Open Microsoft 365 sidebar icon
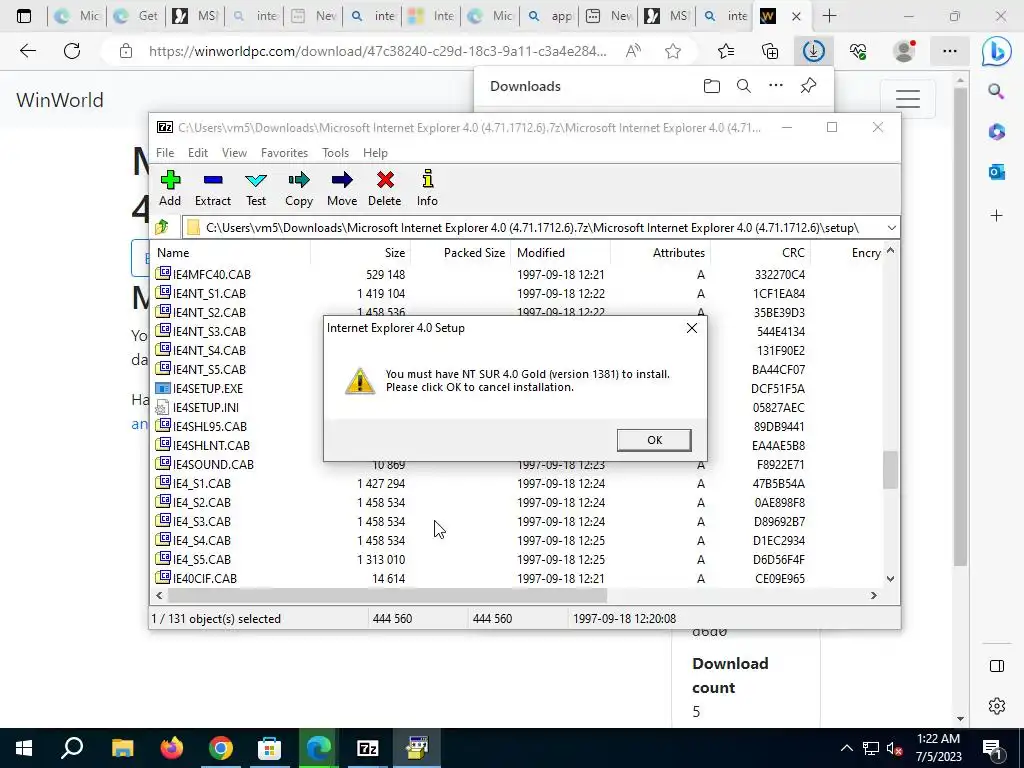The height and width of the screenshot is (768, 1024). tap(997, 131)
